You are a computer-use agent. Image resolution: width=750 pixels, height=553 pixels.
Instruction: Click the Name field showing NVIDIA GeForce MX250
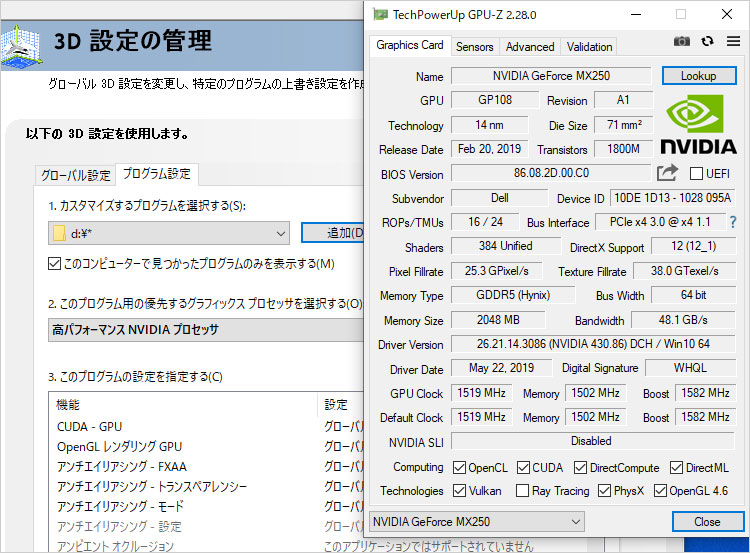click(551, 76)
